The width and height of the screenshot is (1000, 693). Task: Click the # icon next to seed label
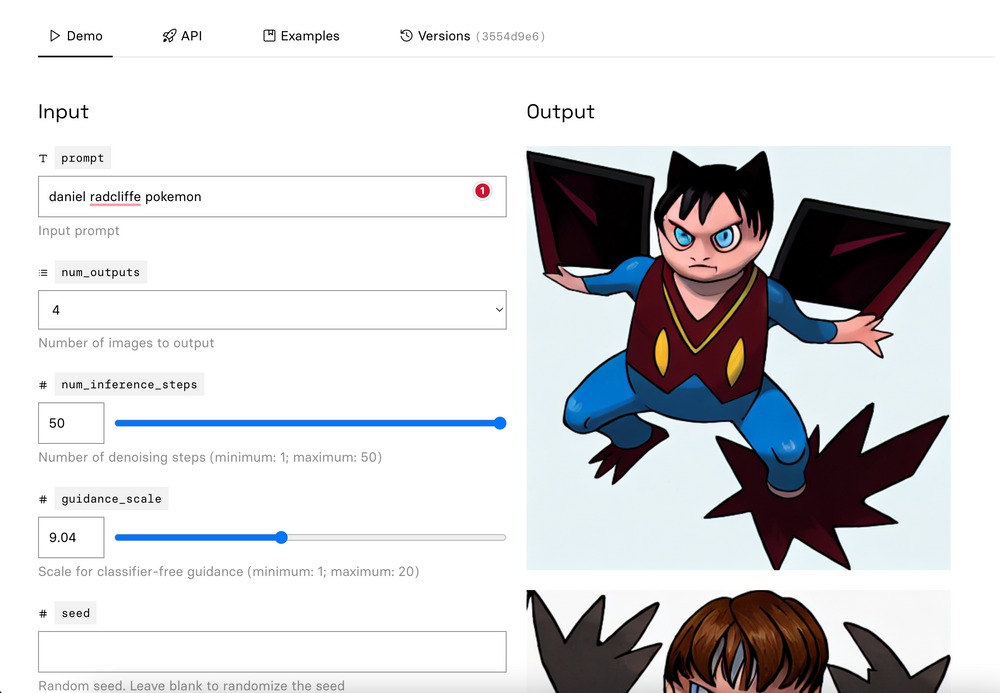point(44,612)
